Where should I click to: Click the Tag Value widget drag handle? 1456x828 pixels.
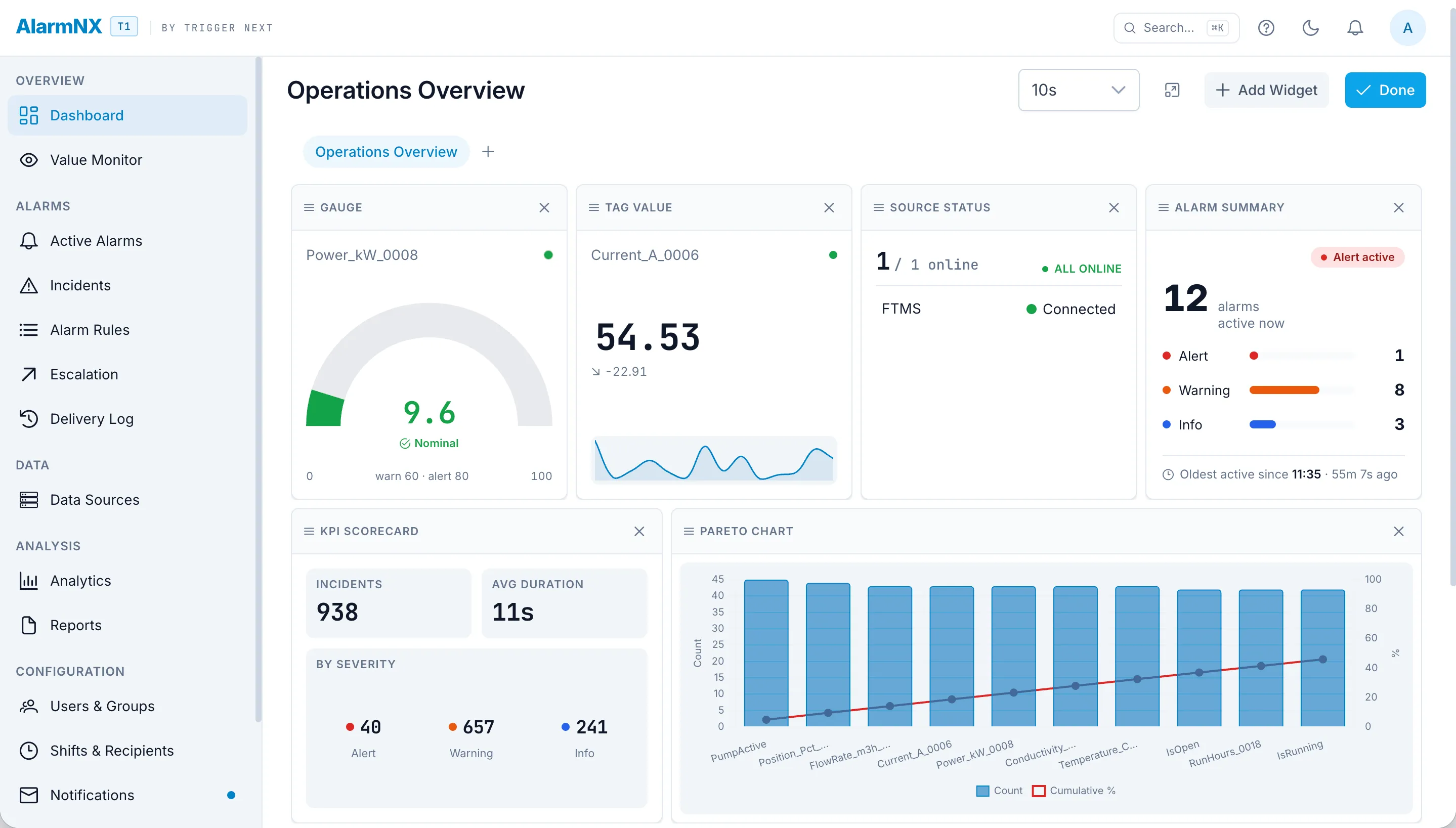pyautogui.click(x=594, y=207)
